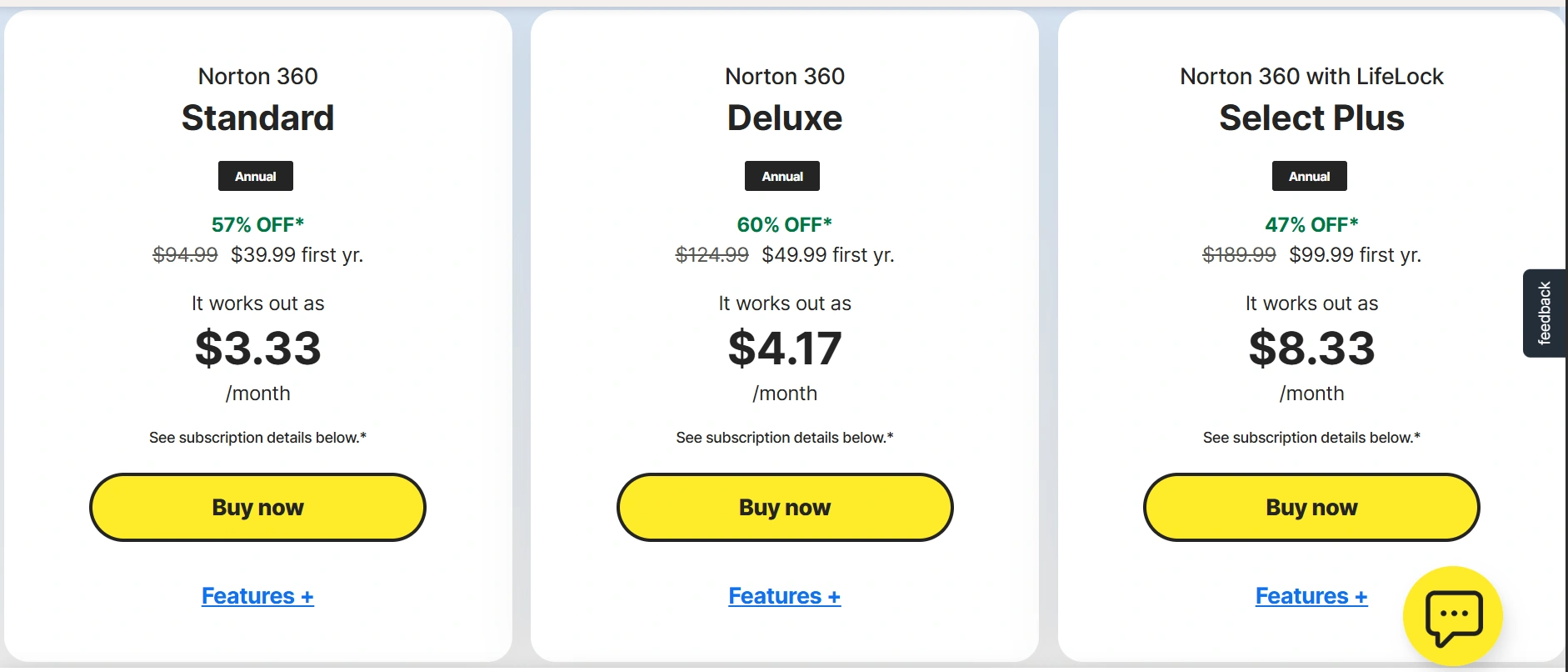Click the Standard plan heading
The height and width of the screenshot is (672, 1568).
click(x=257, y=118)
